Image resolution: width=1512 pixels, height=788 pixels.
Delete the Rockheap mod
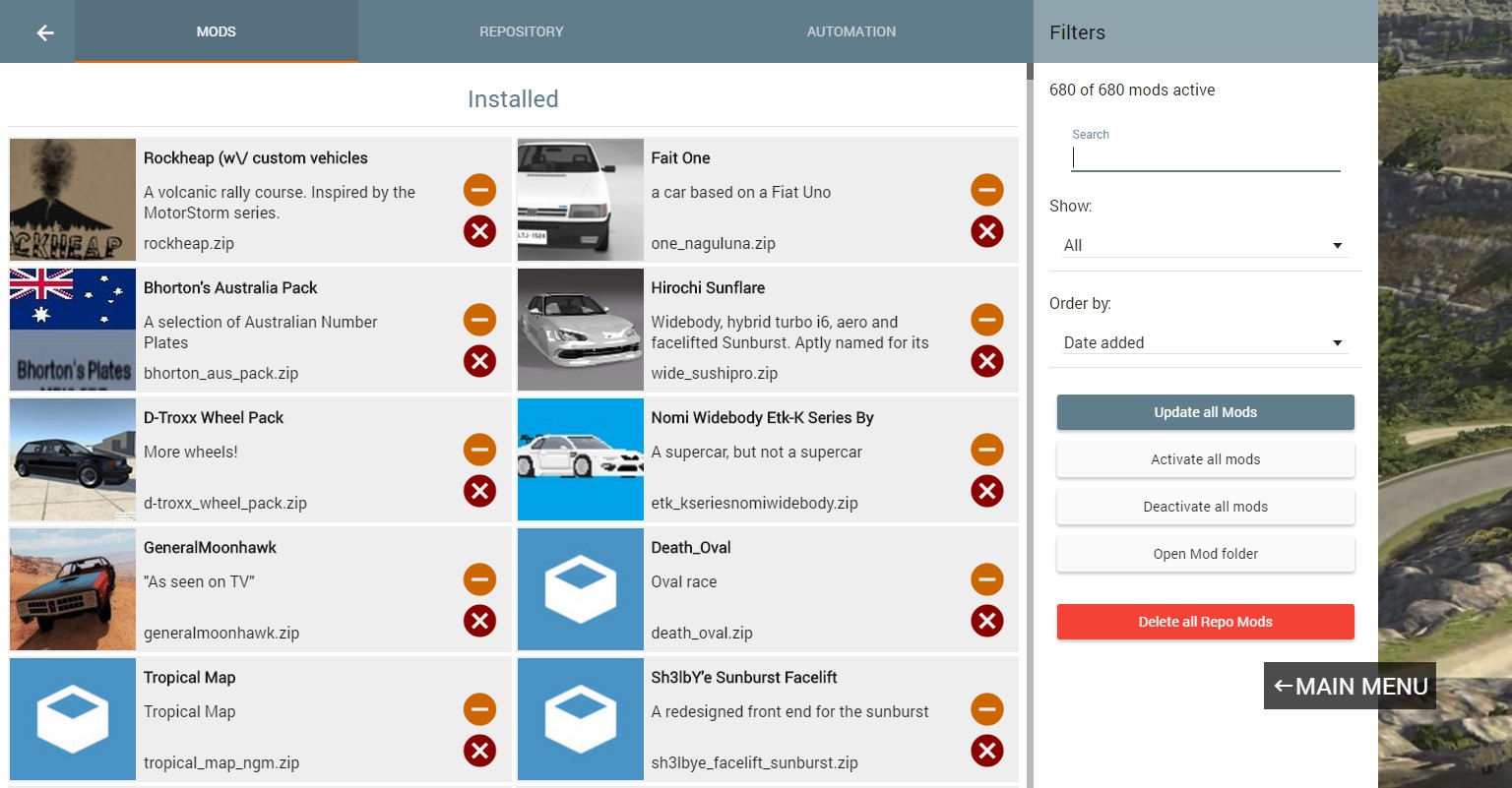pos(479,231)
